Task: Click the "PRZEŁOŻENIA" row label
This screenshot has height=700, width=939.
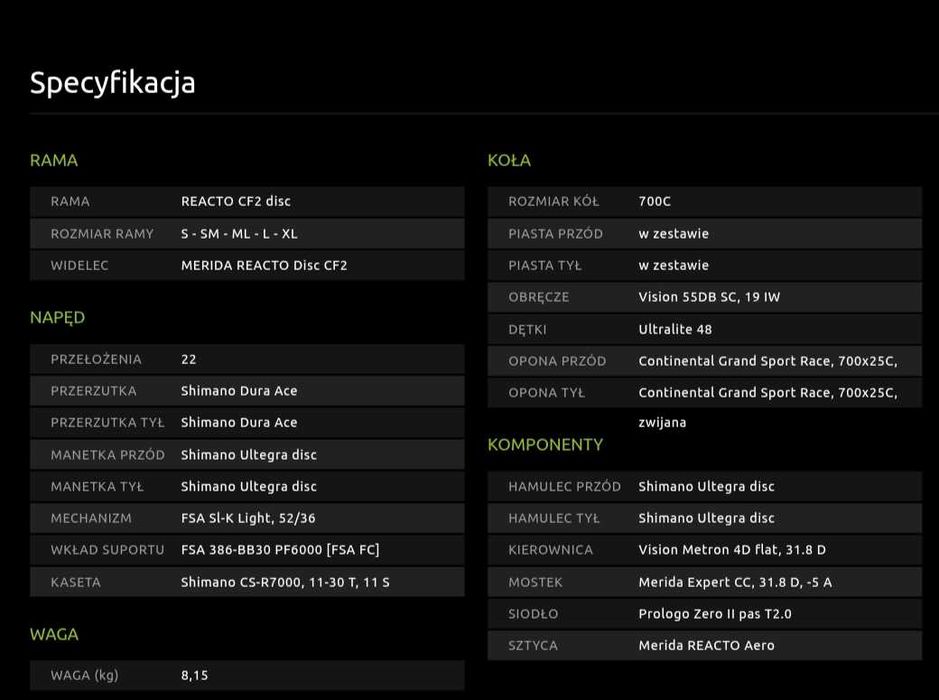Action: coord(96,359)
